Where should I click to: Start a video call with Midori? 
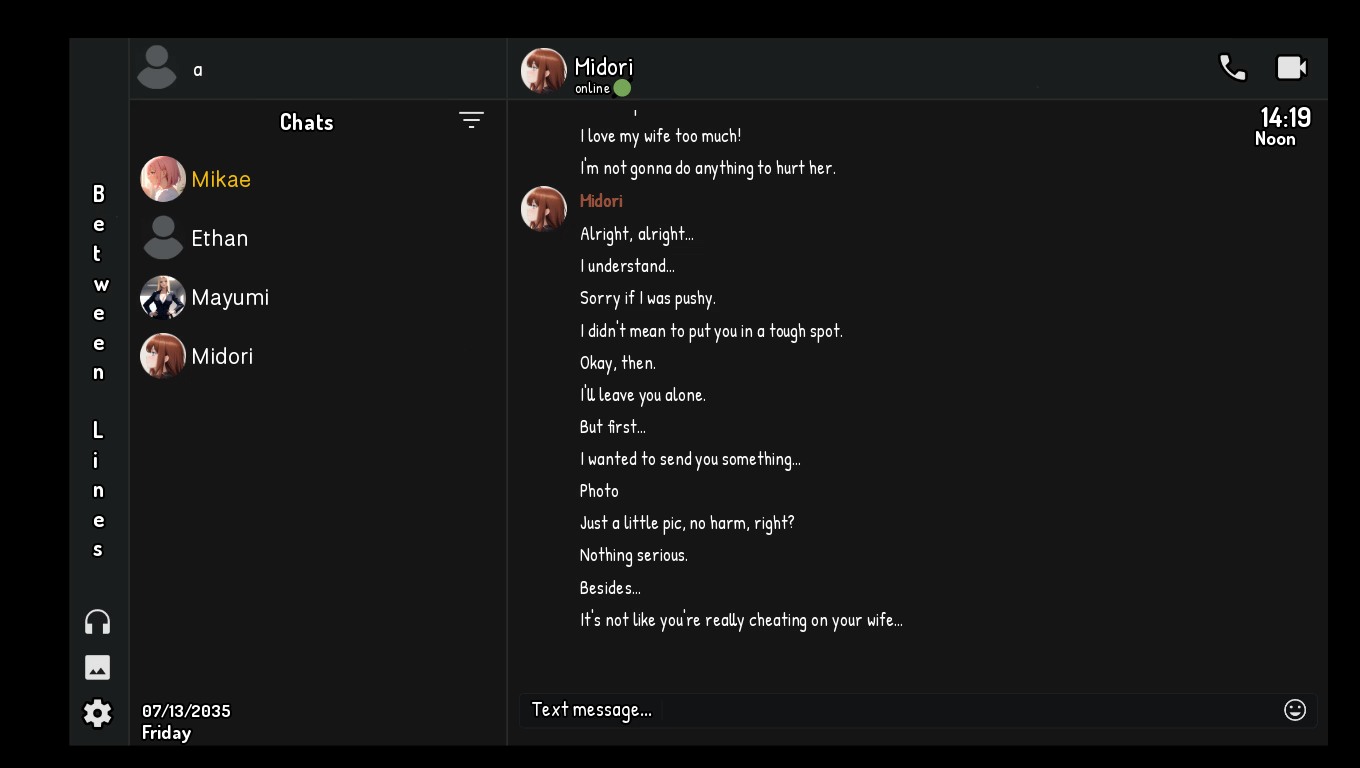point(1291,67)
